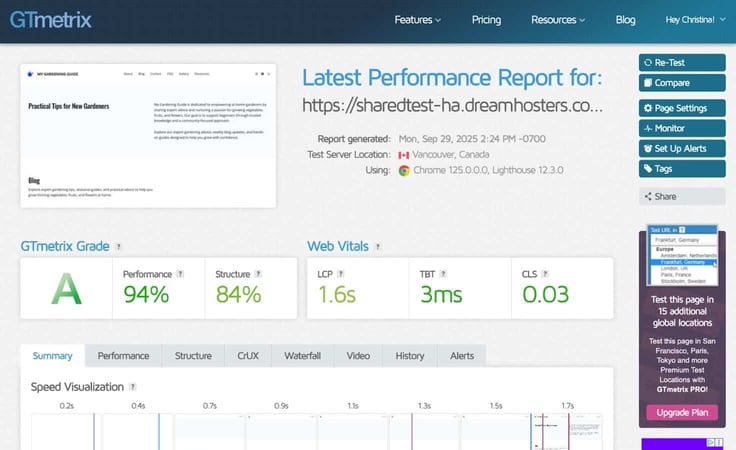Click the Compare button
This screenshot has height=450, width=736.
pos(682,83)
